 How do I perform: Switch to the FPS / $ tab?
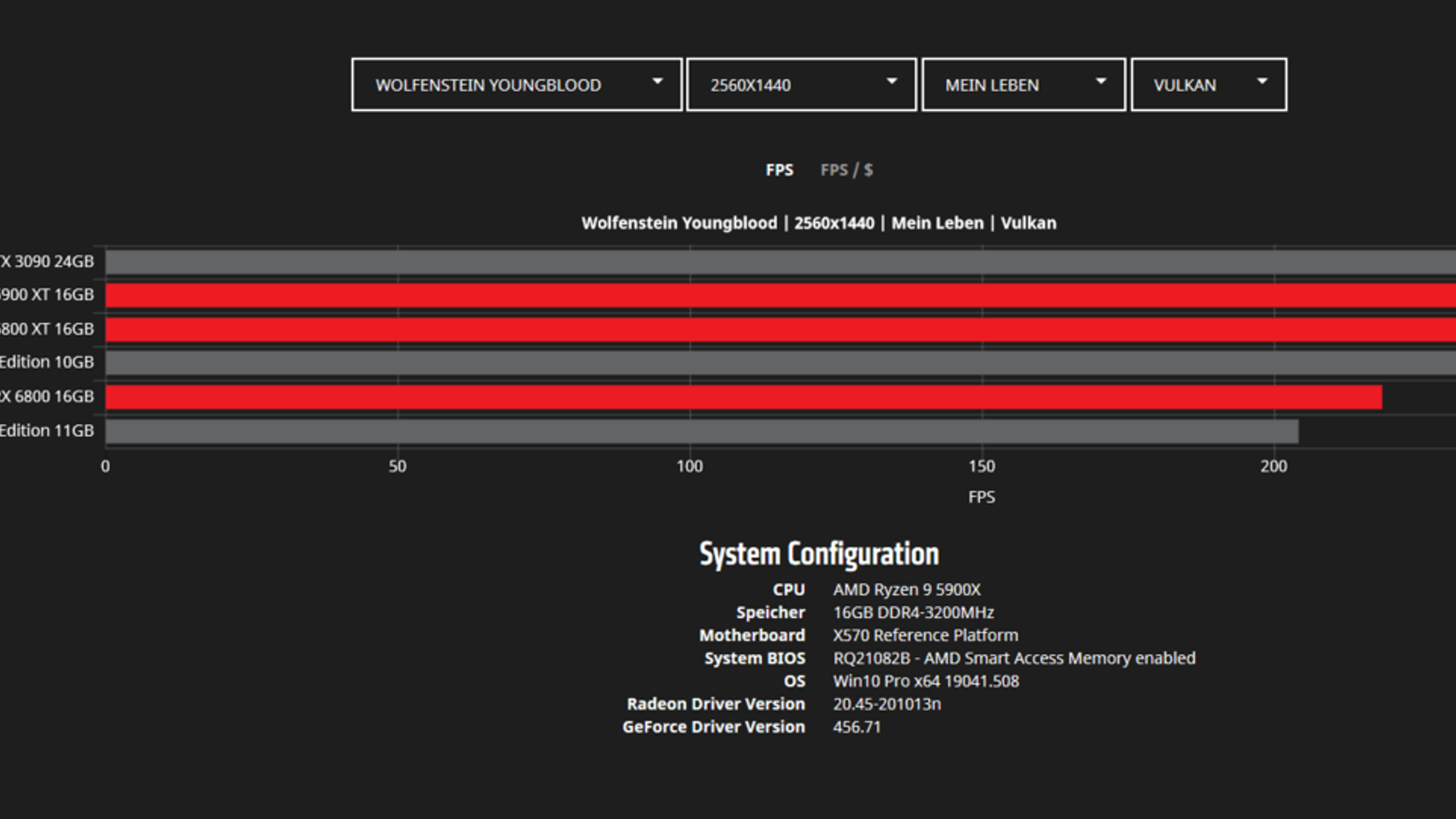846,170
